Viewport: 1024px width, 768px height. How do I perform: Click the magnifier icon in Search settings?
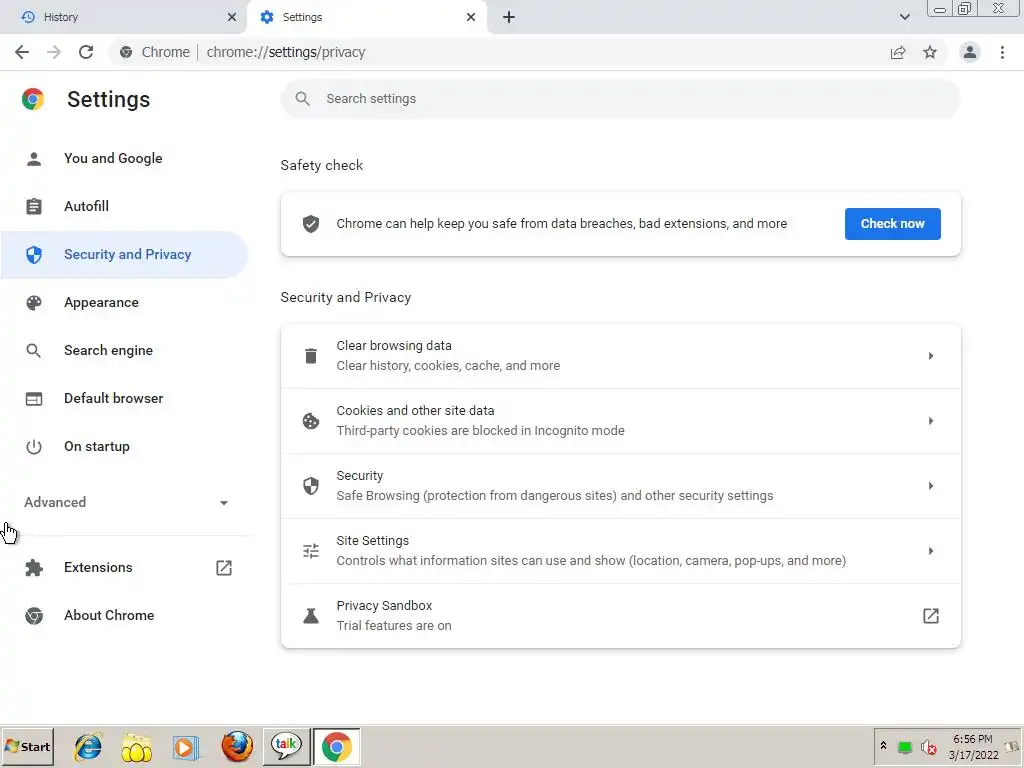click(302, 99)
